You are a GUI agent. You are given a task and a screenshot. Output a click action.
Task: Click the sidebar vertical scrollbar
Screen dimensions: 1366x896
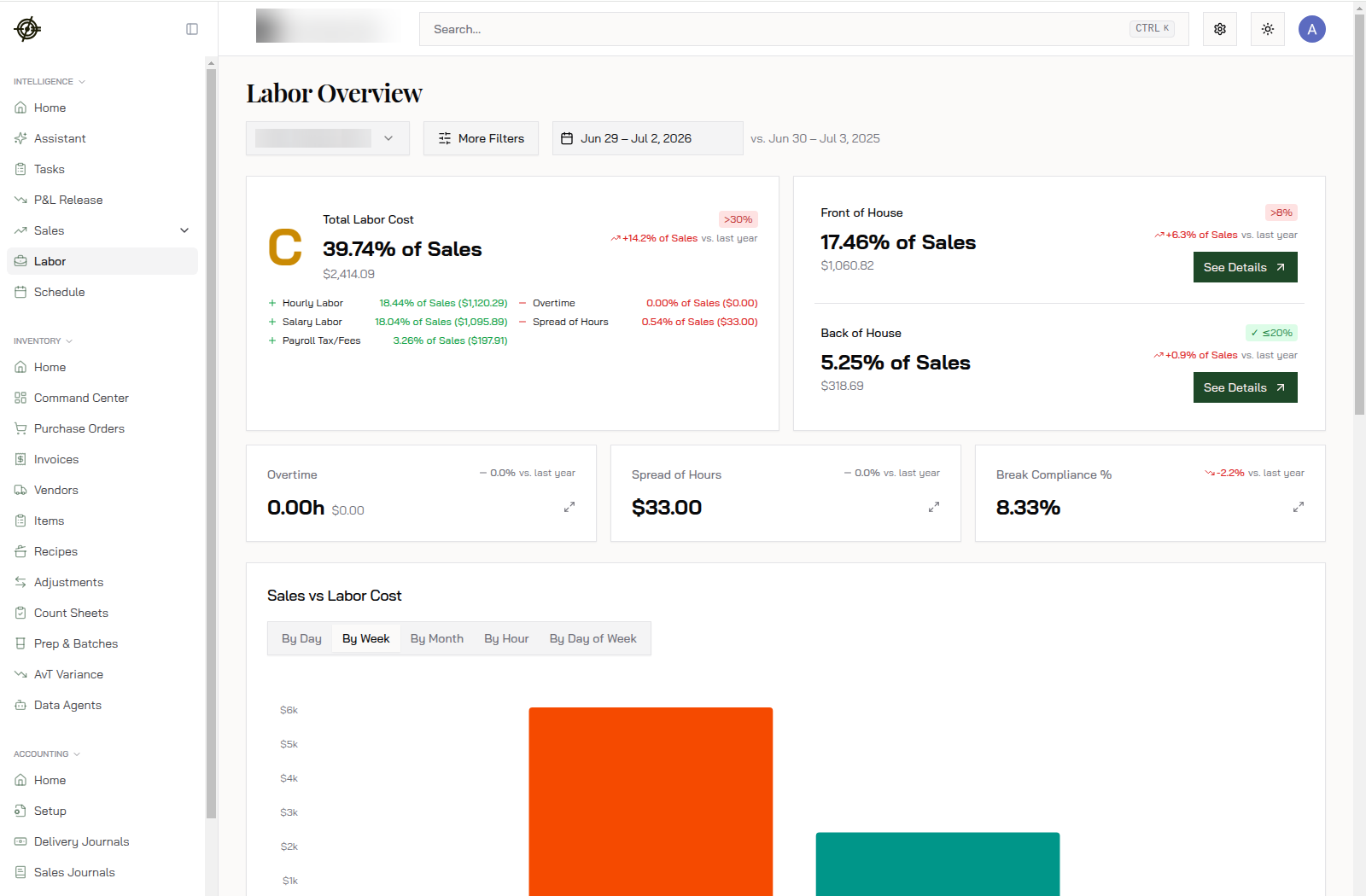(211, 444)
